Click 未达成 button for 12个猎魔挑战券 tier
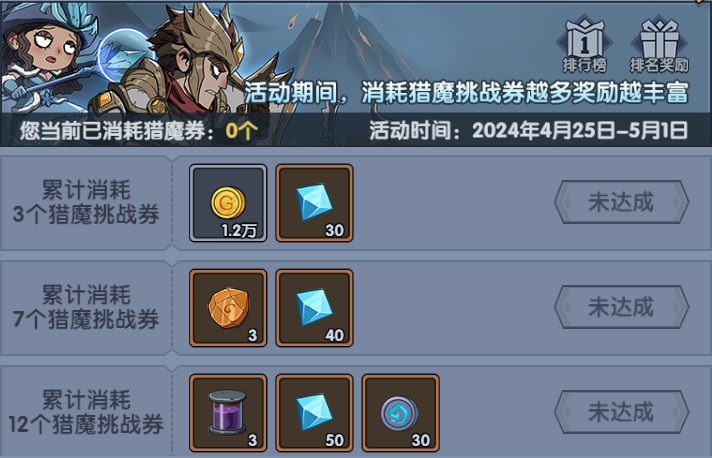Viewport: 712px width, 458px height. click(x=622, y=412)
